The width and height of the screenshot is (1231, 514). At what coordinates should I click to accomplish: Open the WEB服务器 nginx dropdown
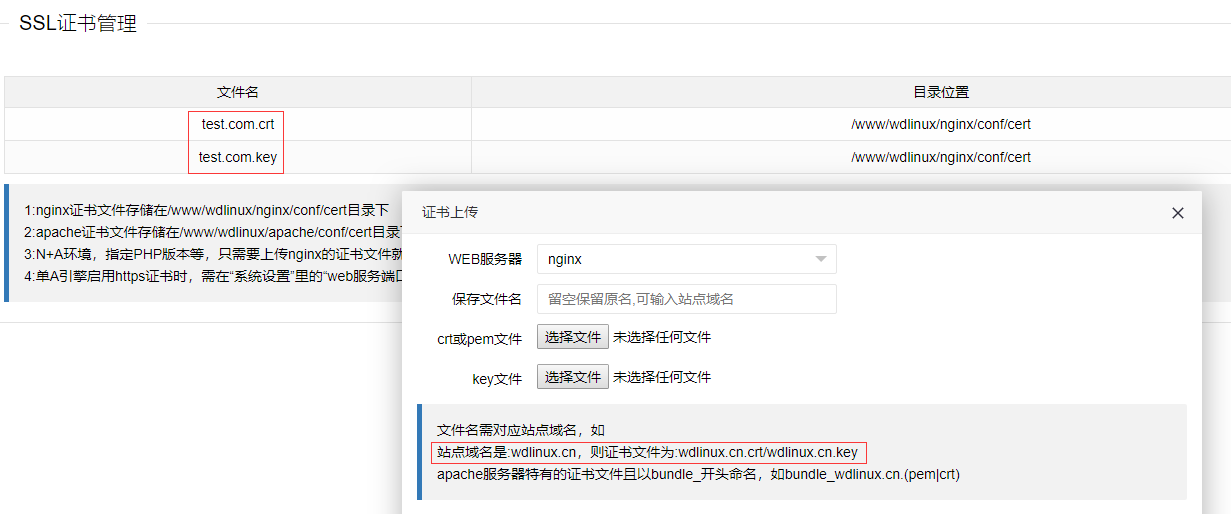coord(686,259)
